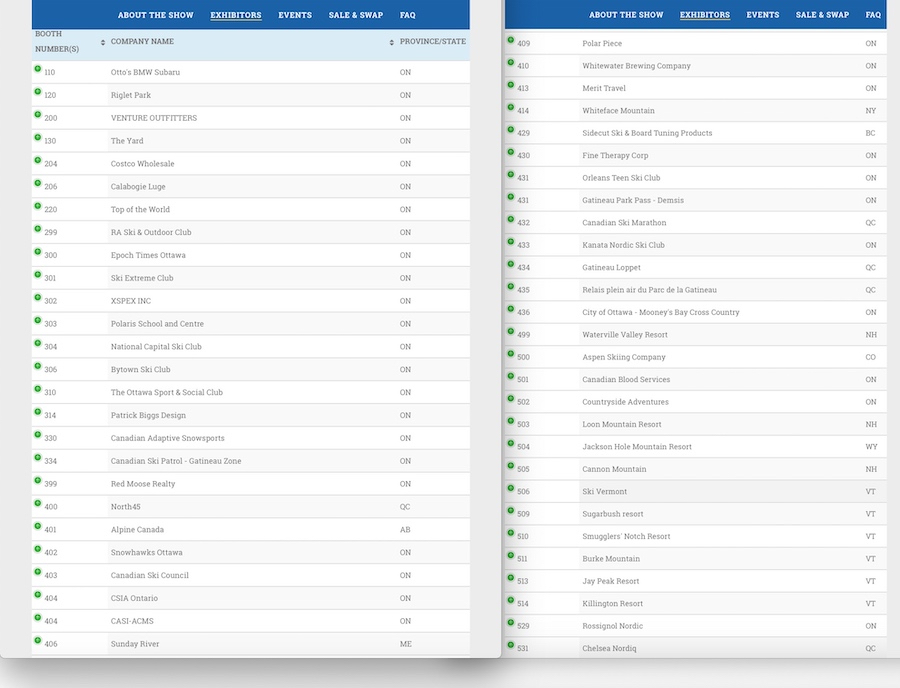This screenshot has width=900, height=688.
Task: Select Rossignol Nordic entry
Action: point(612,626)
